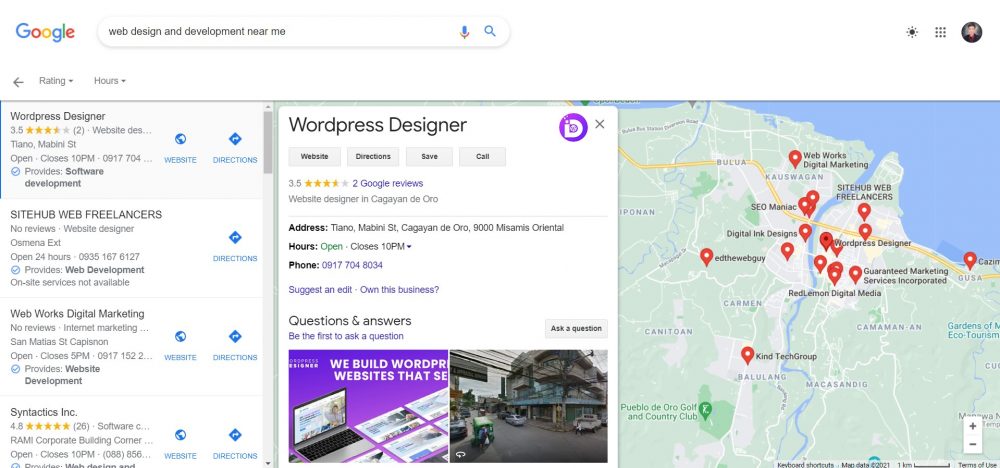This screenshot has width=1000, height=468.
Task: Open the Rating filter dropdown
Action: pyautogui.click(x=56, y=81)
